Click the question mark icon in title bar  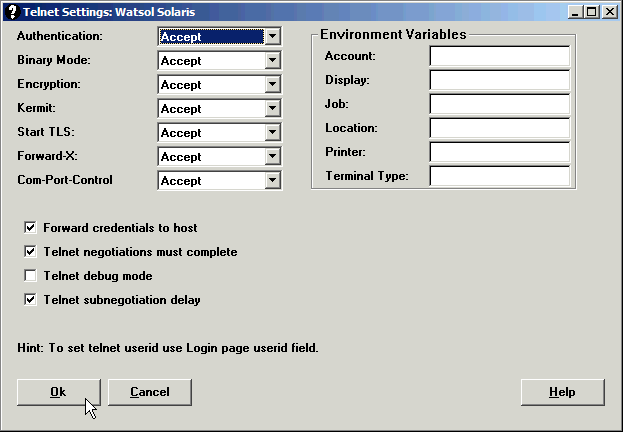(12, 12)
